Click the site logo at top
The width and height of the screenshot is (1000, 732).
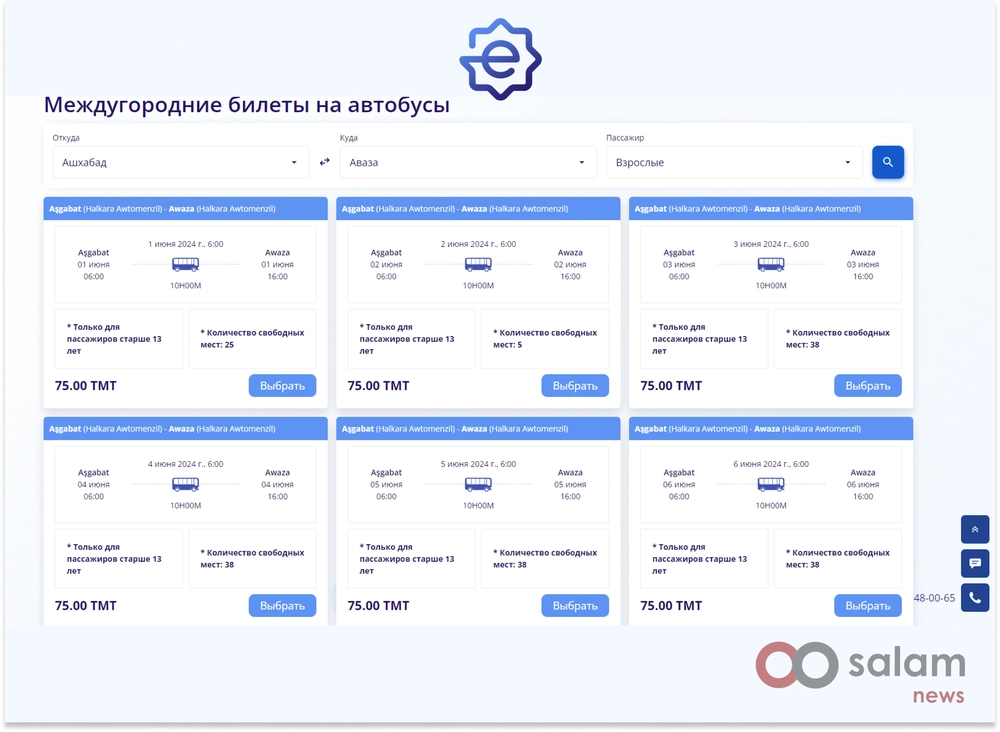[x=500, y=59]
